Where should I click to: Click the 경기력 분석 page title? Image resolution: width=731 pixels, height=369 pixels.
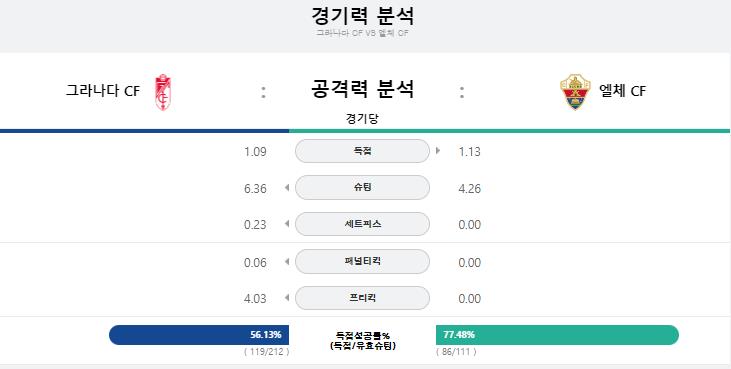coord(362,15)
